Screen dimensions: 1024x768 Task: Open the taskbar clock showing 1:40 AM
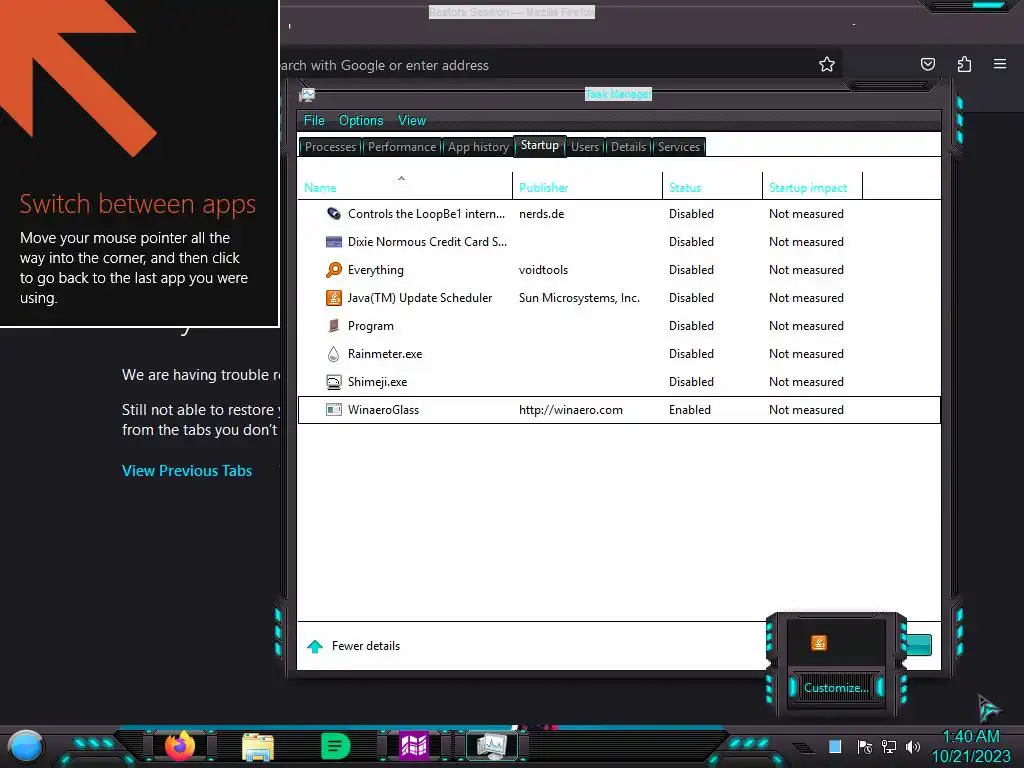971,746
